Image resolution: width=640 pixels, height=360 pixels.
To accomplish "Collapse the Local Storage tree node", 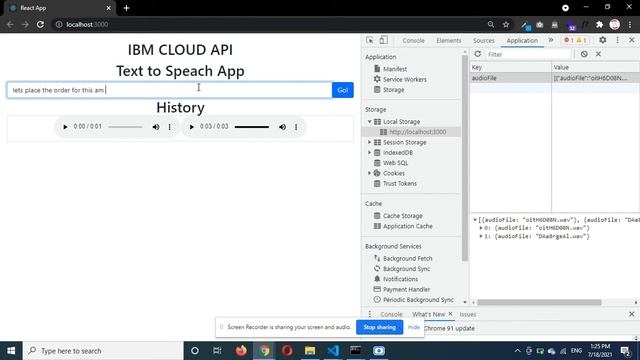I will [x=369, y=122].
